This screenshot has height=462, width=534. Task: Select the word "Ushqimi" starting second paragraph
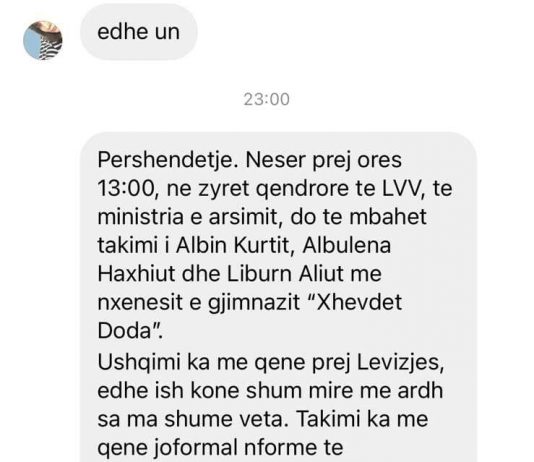pos(139,363)
